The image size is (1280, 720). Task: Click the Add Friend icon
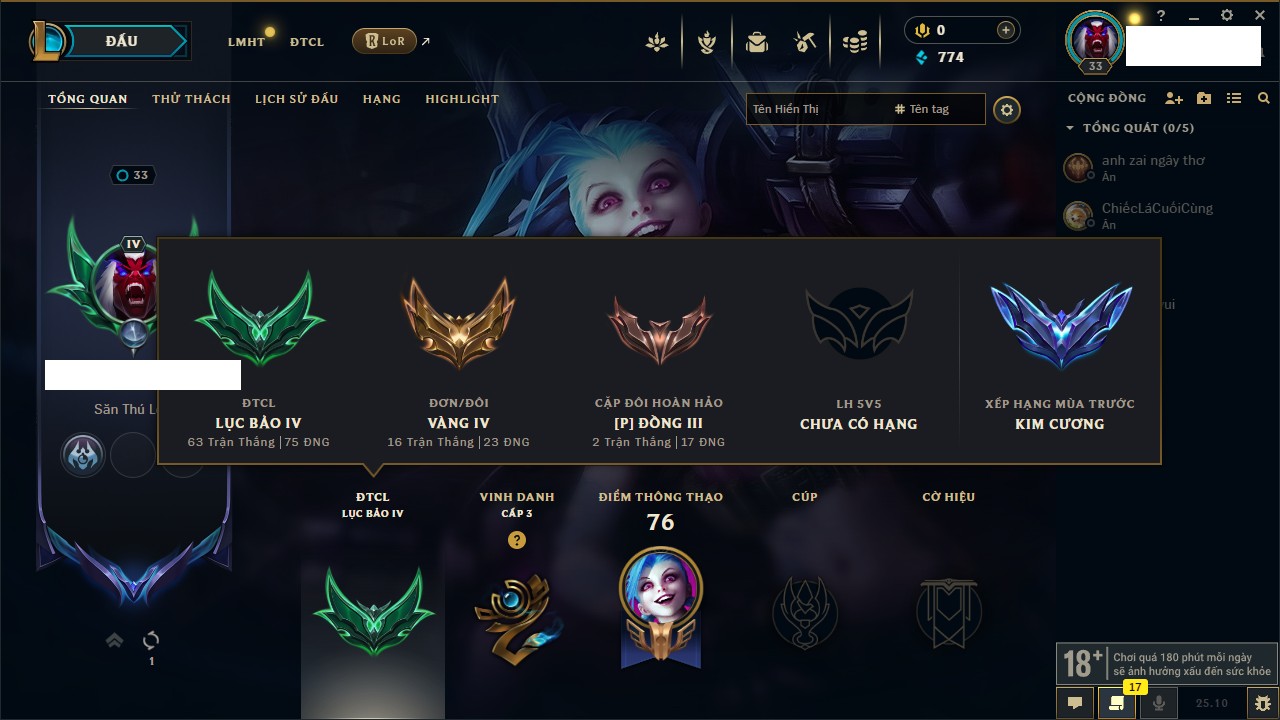pos(1174,98)
